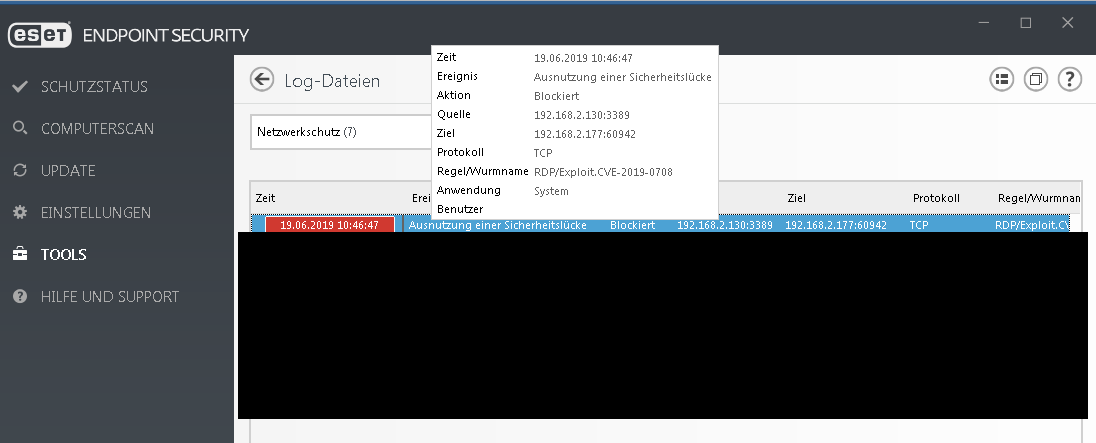Open log in separate window icon
Screen dimensions: 1096x443
click(1036, 79)
